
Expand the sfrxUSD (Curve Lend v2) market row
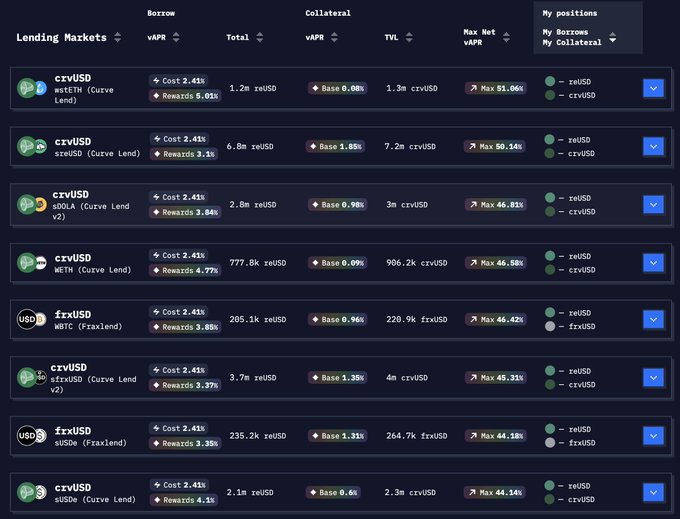click(x=654, y=378)
